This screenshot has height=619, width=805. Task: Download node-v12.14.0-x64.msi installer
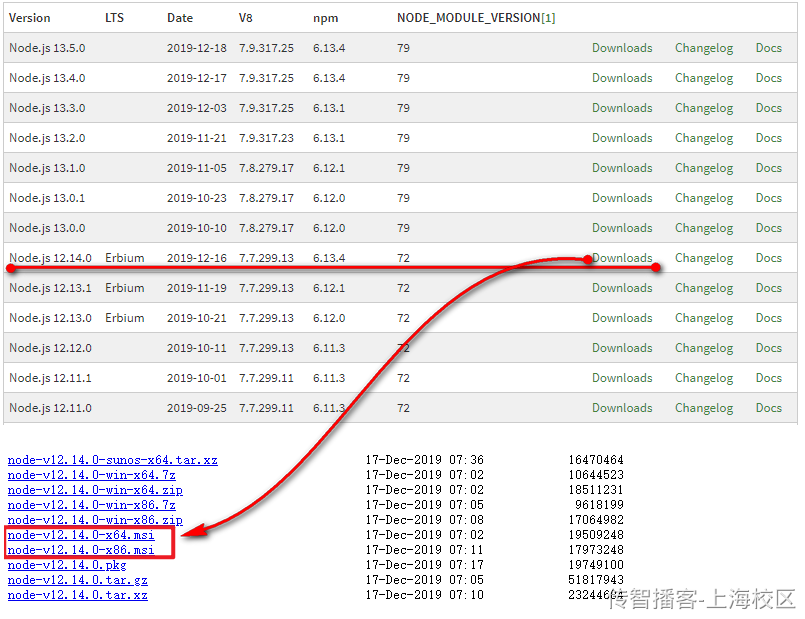pos(81,535)
